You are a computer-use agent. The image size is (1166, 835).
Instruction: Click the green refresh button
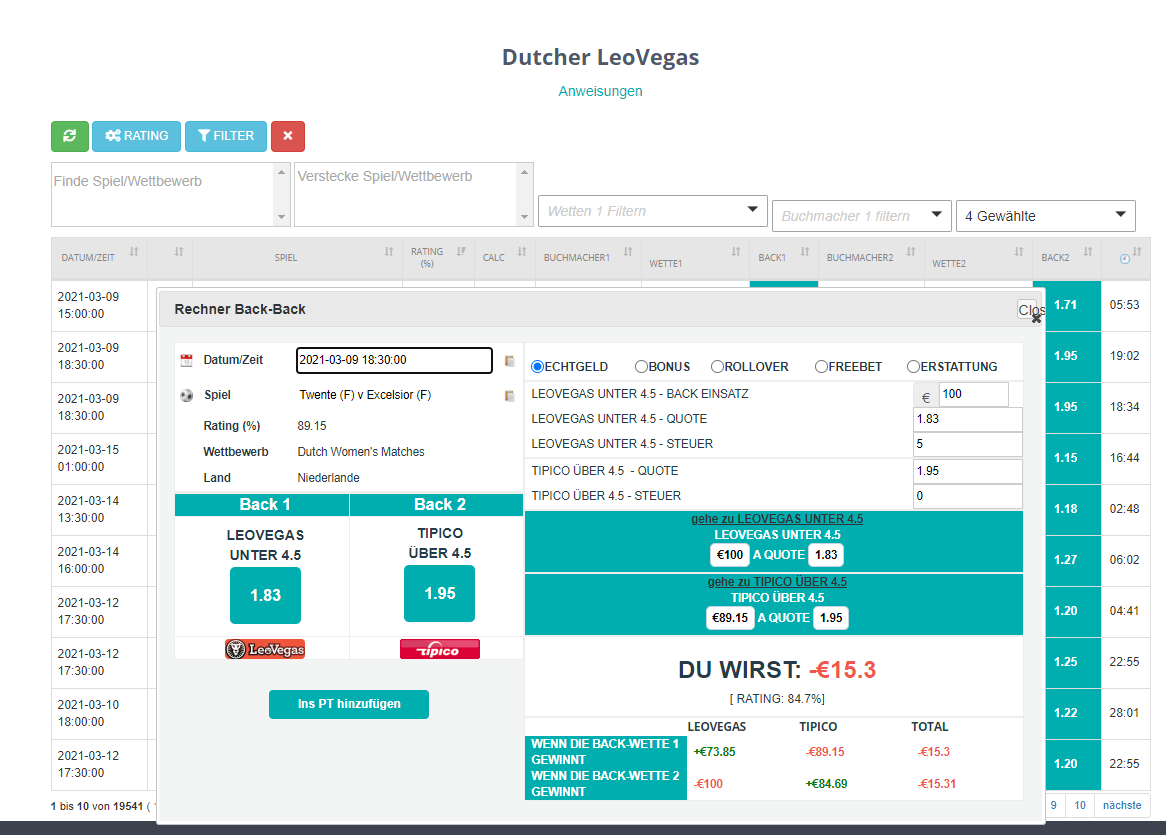70,136
